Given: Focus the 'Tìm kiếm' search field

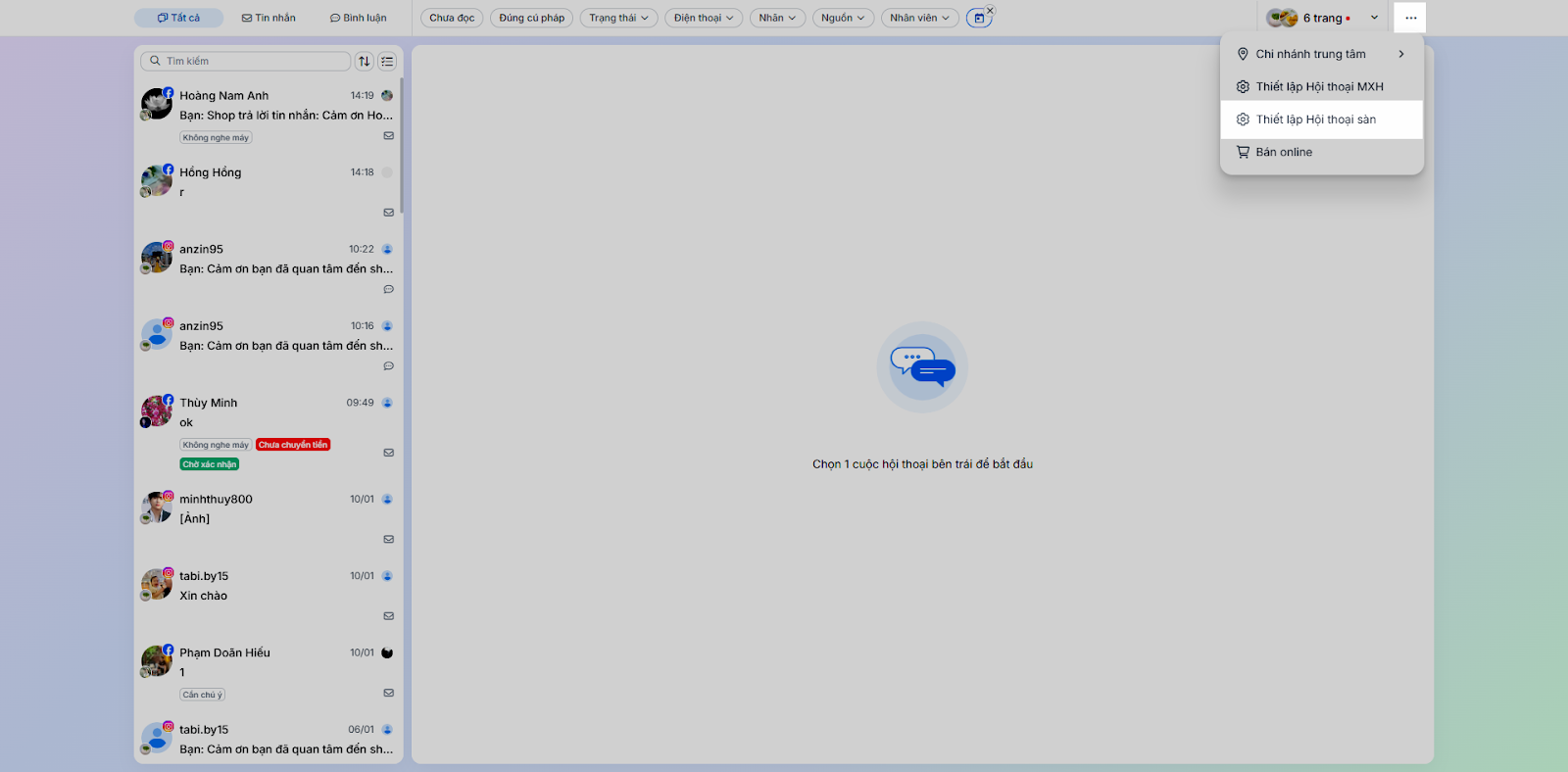Looking at the screenshot, I should click(245, 61).
